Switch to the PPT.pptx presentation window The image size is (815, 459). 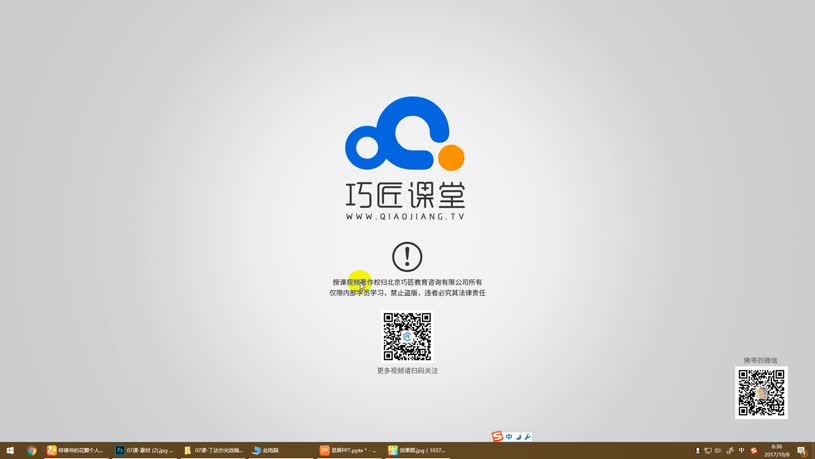[349, 451]
